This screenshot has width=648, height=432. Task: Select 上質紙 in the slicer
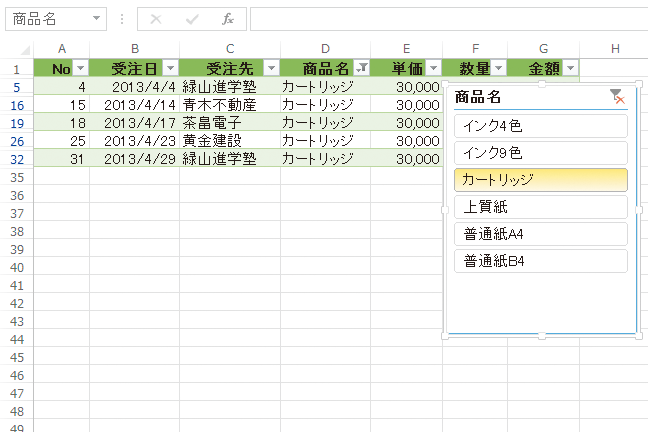pyautogui.click(x=541, y=207)
